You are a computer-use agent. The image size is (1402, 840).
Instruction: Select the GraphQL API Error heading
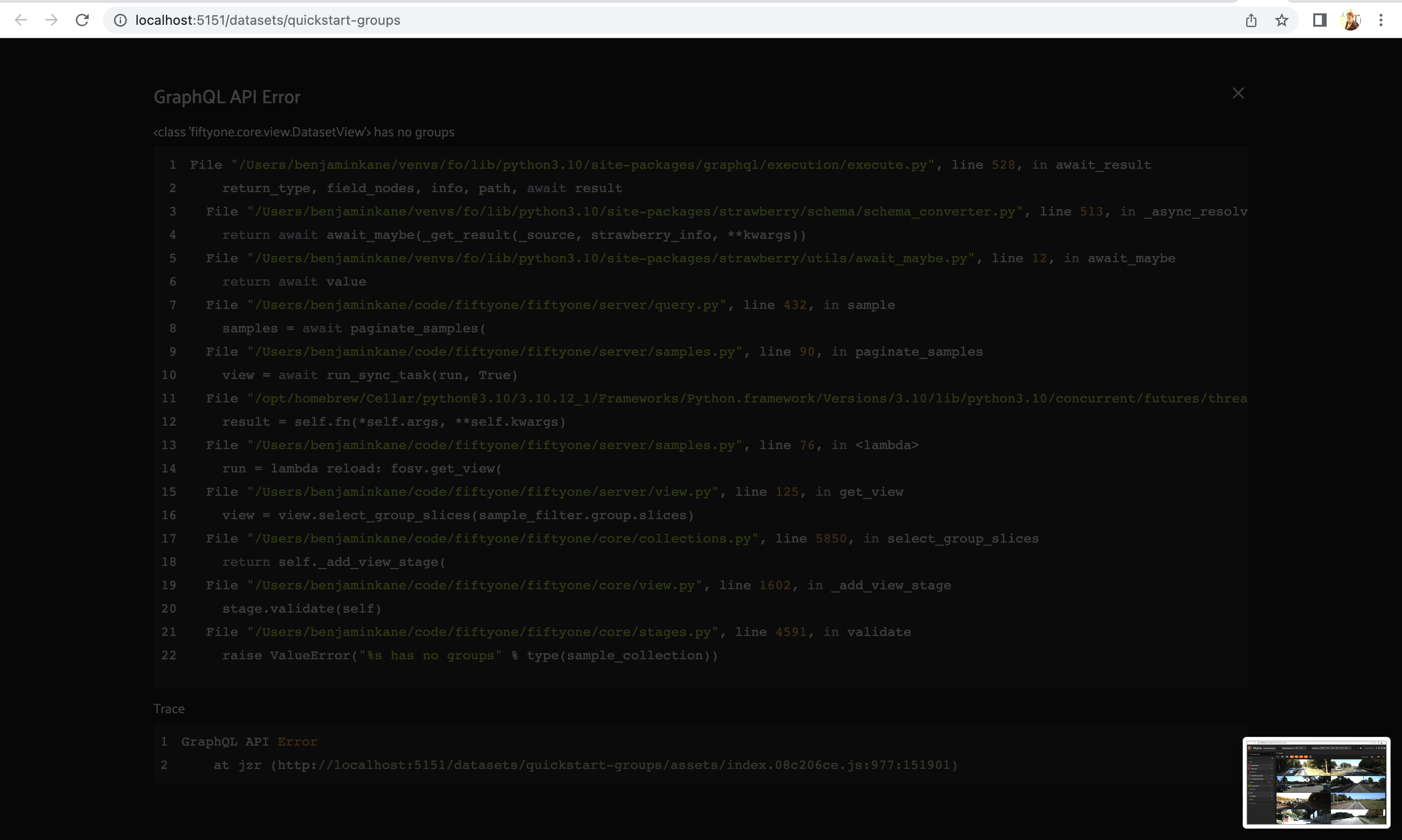click(227, 96)
